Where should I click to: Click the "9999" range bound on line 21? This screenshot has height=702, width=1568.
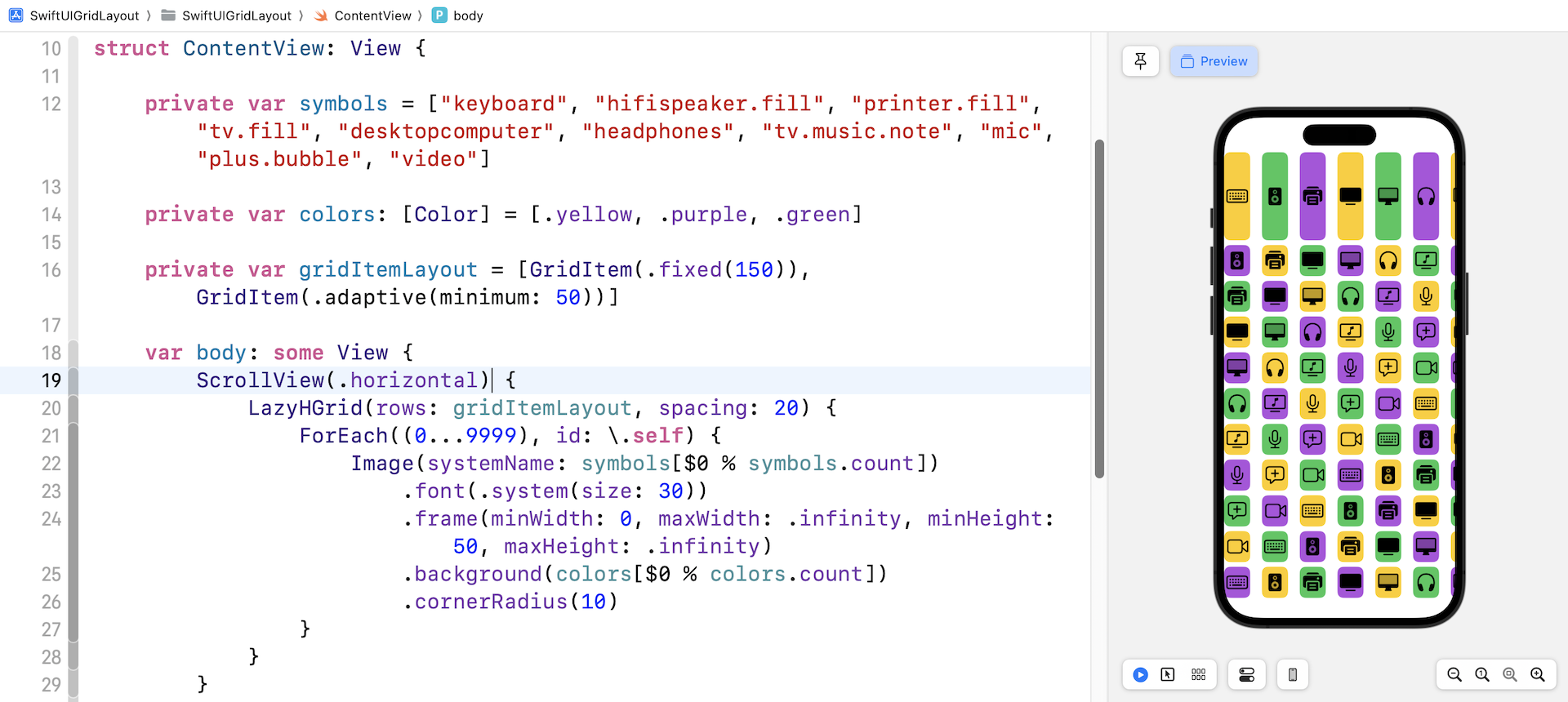[492, 436]
